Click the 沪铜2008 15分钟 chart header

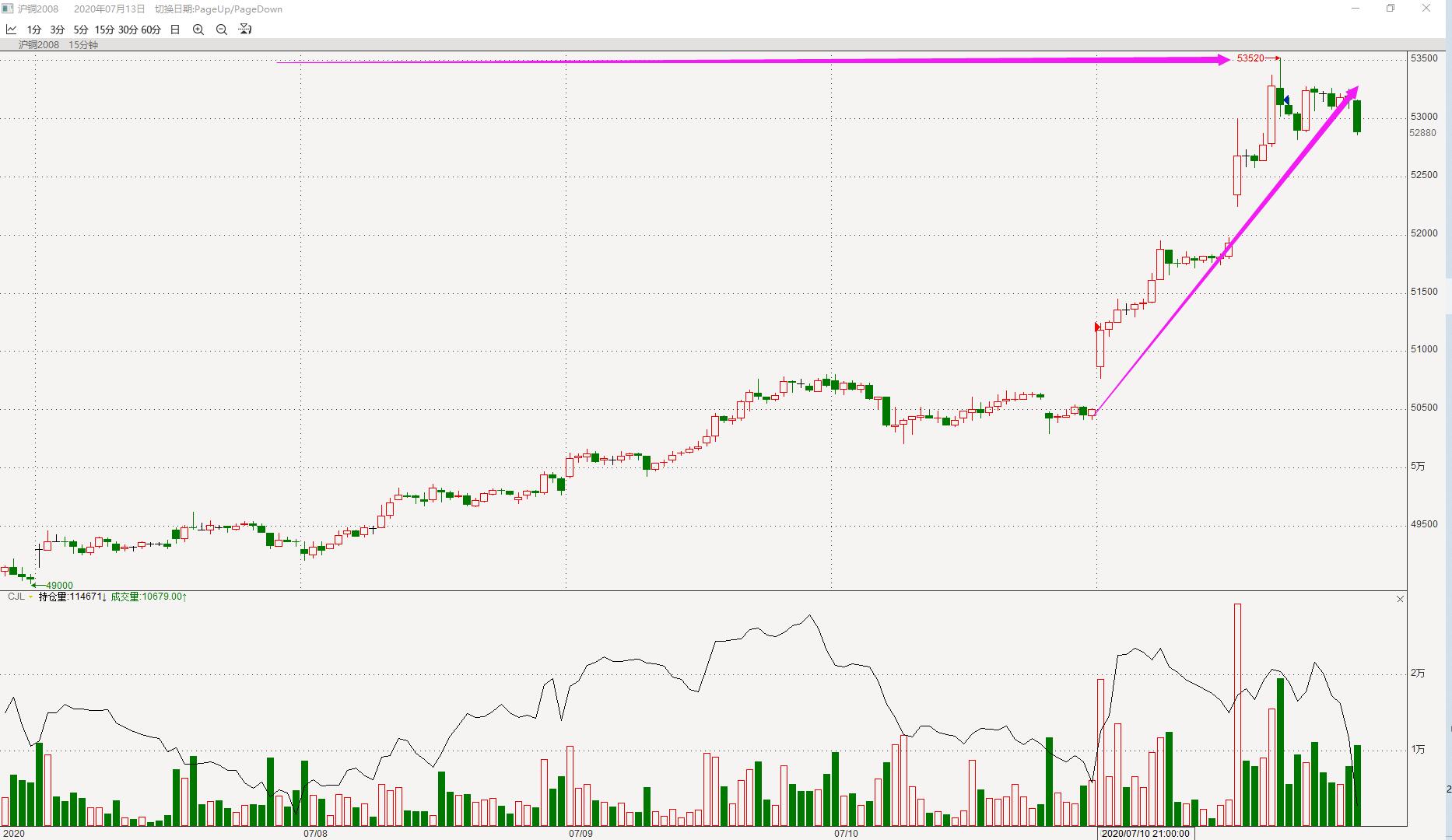coord(59,45)
